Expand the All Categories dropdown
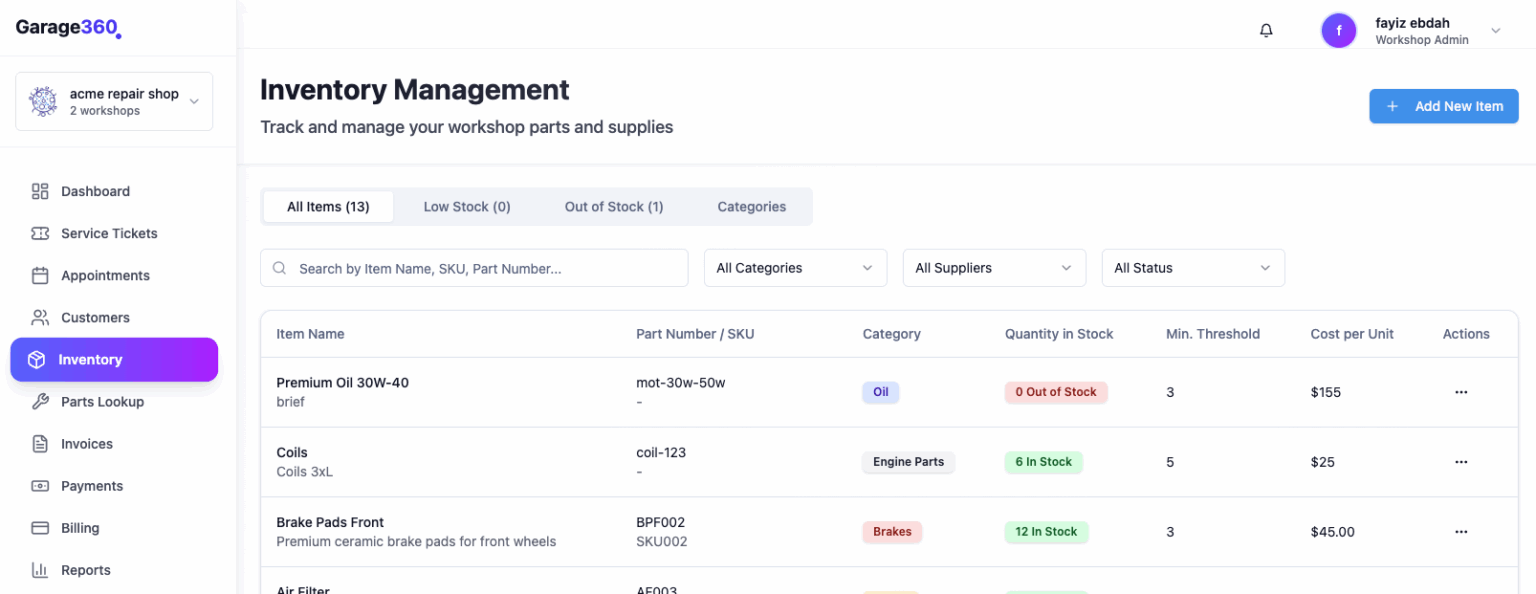The height and width of the screenshot is (594, 1536). (795, 268)
